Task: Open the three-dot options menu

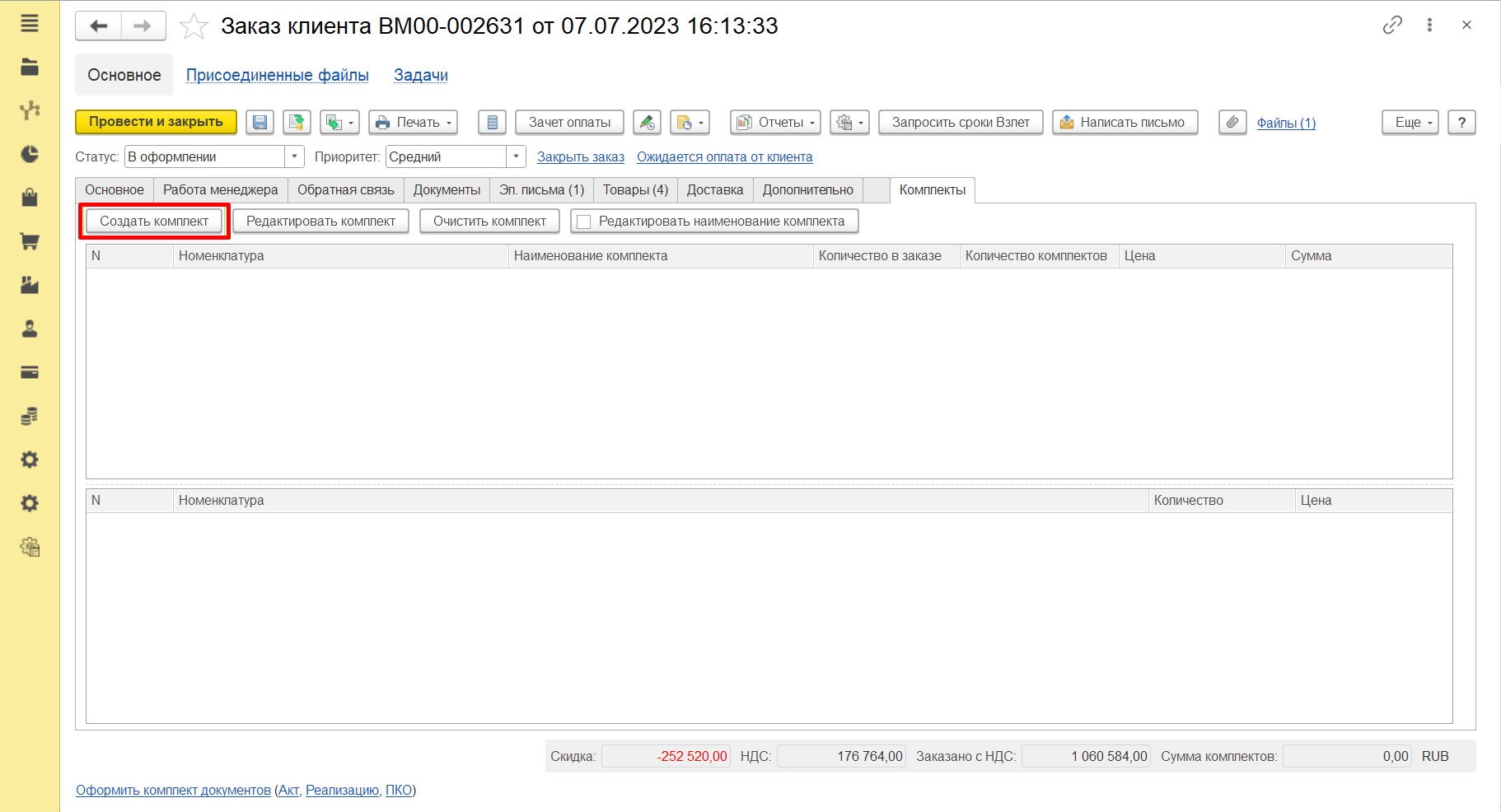Action: click(1429, 26)
